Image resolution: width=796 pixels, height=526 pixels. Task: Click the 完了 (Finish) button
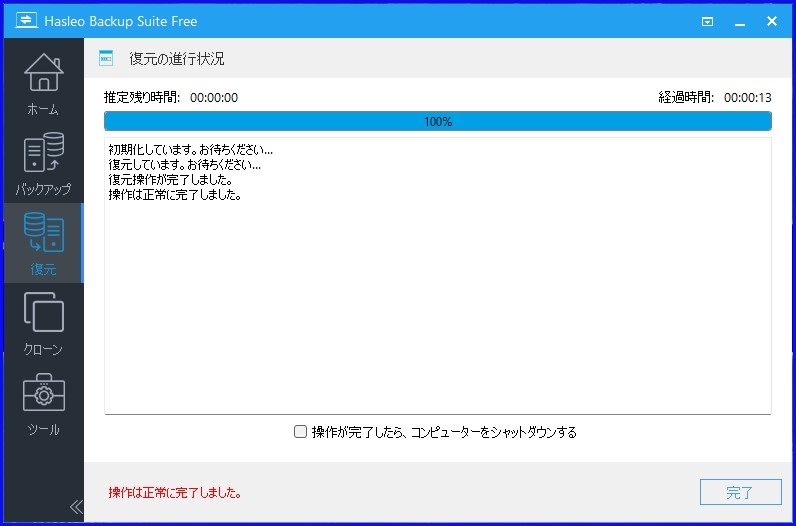740,492
